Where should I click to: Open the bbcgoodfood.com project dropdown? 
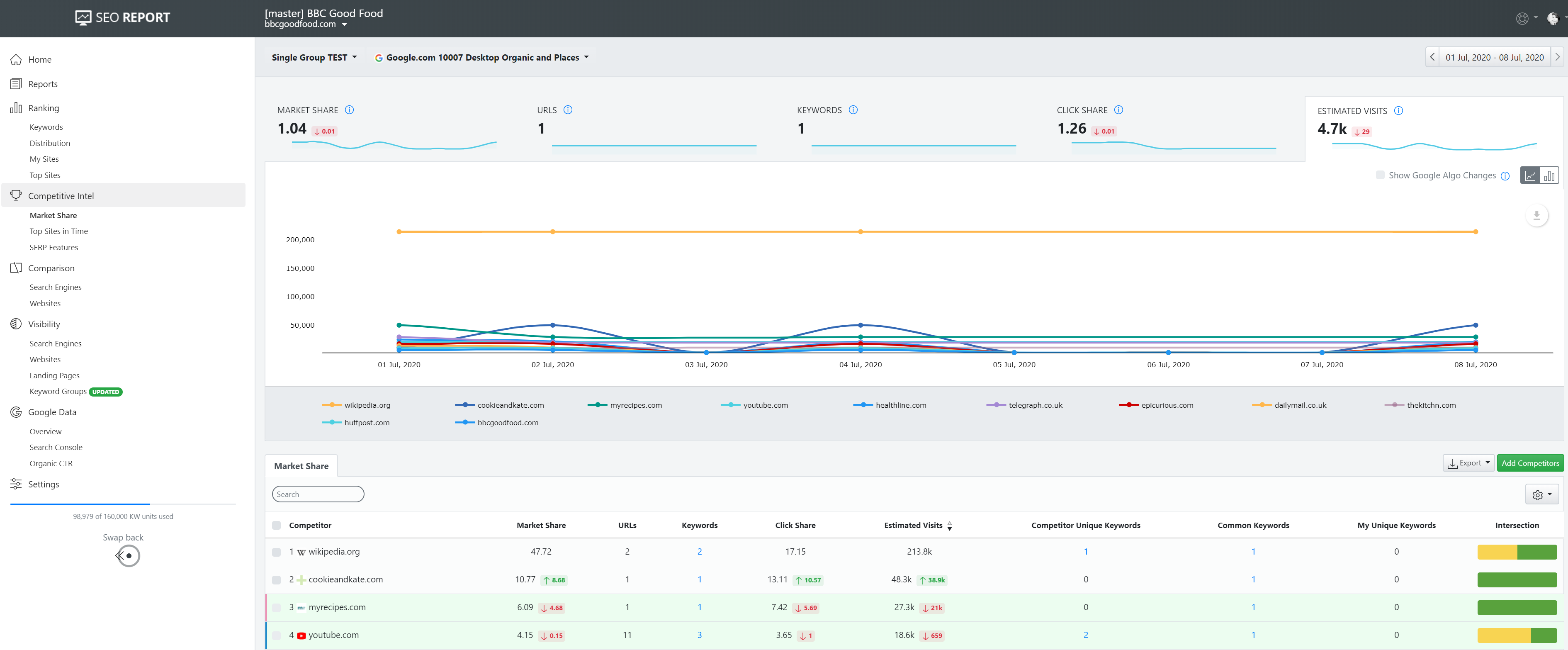(306, 24)
